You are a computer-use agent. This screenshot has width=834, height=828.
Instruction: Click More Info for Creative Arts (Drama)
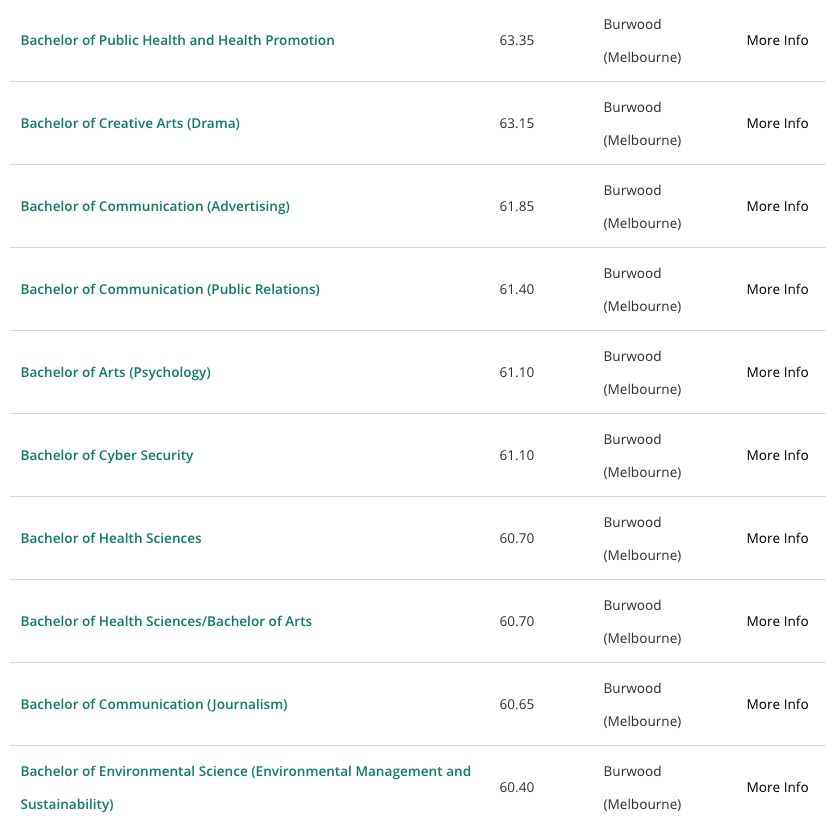pos(777,123)
